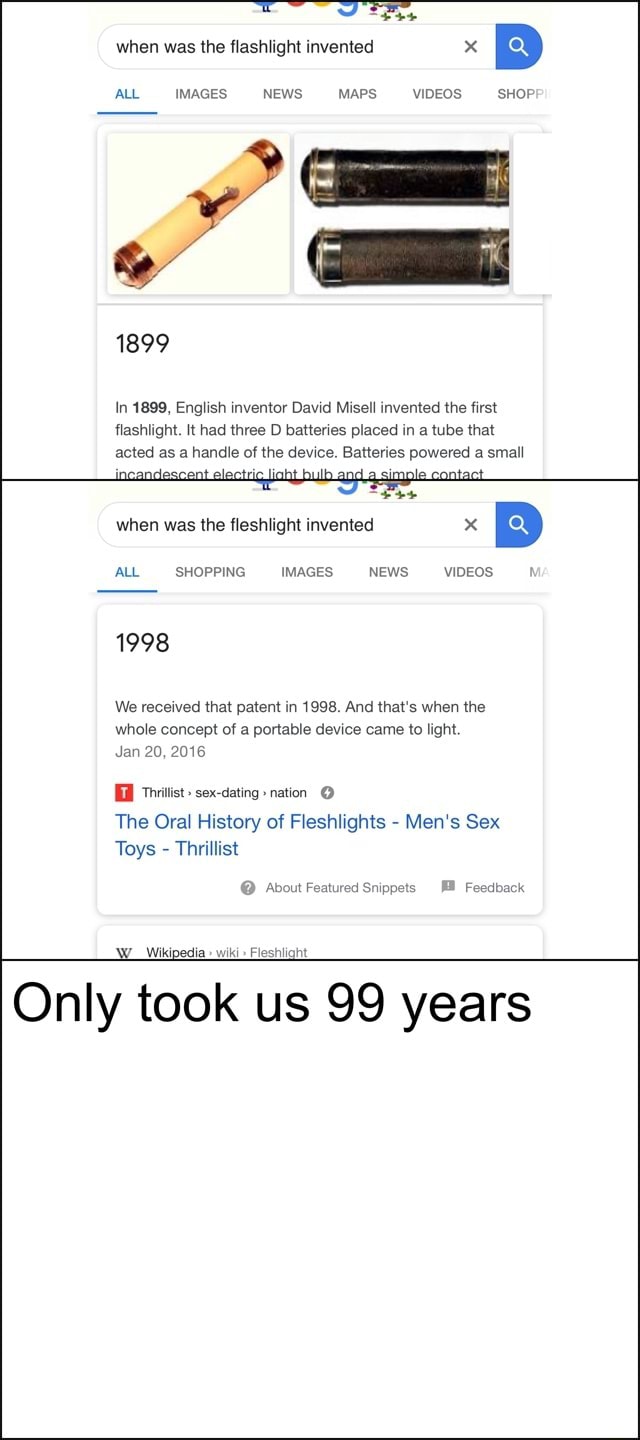The height and width of the screenshot is (1440, 640).
Task: Click the yellow flashlight thumbnail image
Action: point(198,213)
